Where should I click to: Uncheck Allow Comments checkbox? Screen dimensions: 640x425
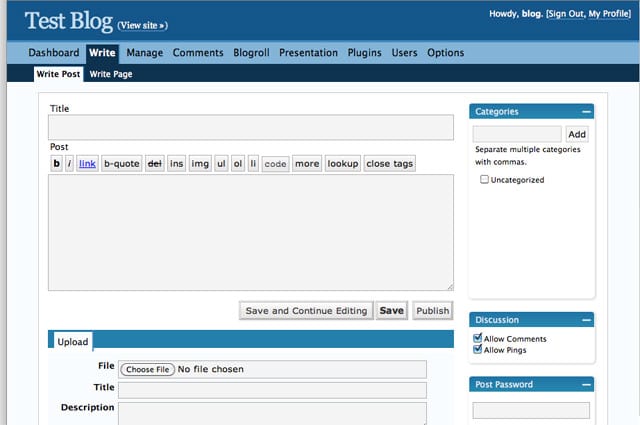[x=478, y=339]
